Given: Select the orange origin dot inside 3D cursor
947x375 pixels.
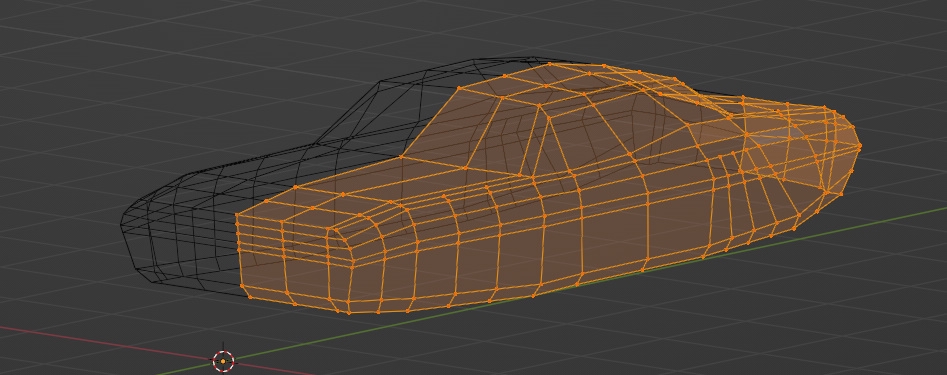Looking at the screenshot, I should point(223,361).
